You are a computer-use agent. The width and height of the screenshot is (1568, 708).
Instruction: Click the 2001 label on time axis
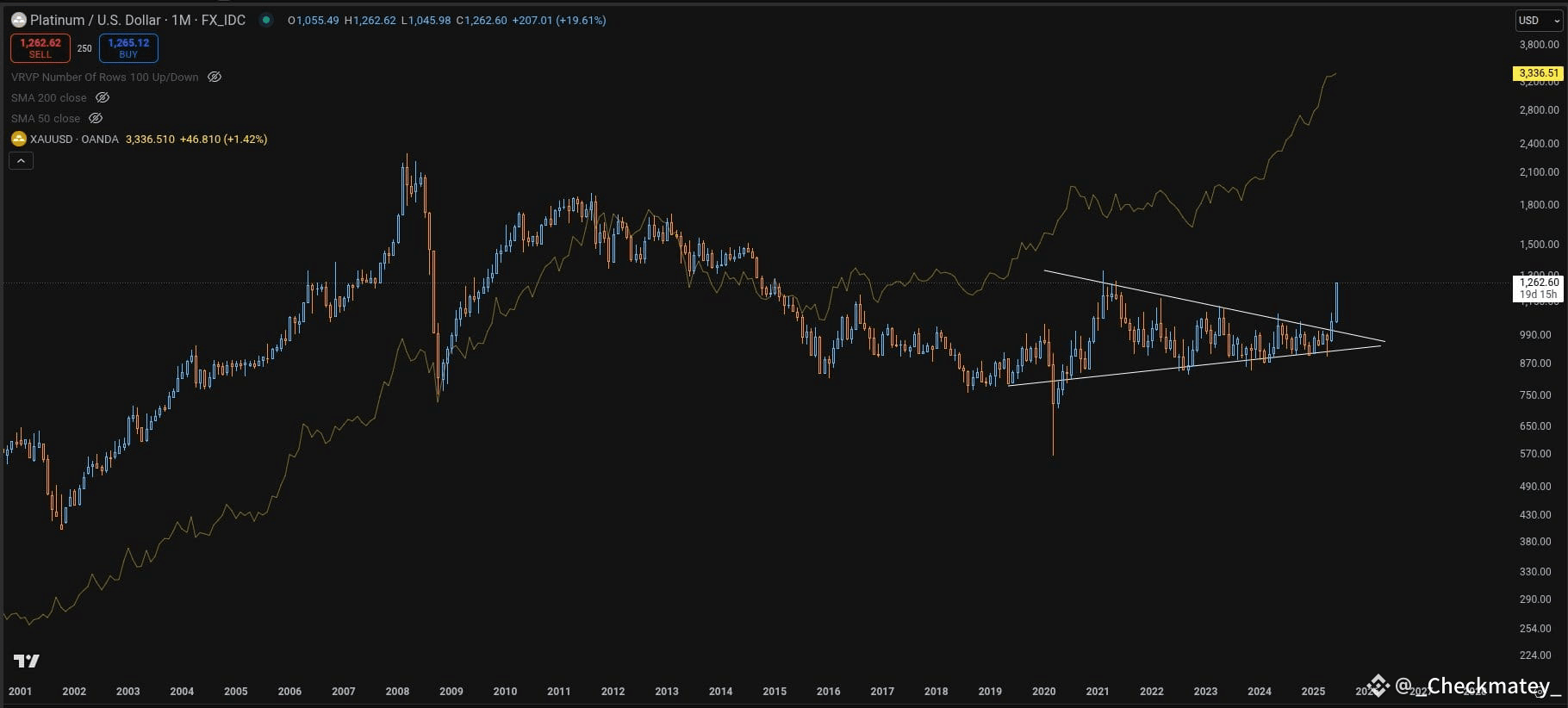tap(20, 692)
